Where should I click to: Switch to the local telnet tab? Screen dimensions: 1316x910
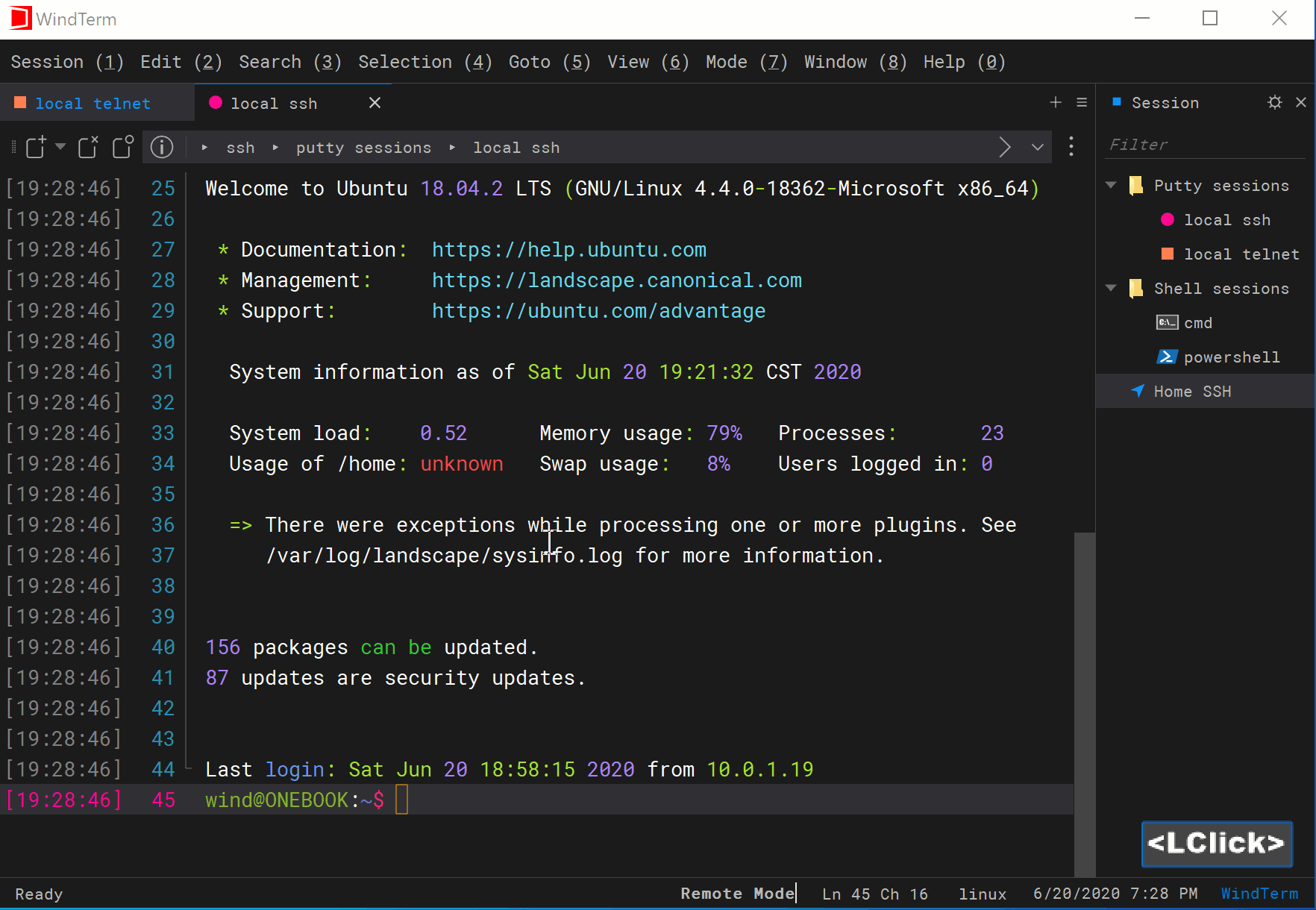point(97,103)
